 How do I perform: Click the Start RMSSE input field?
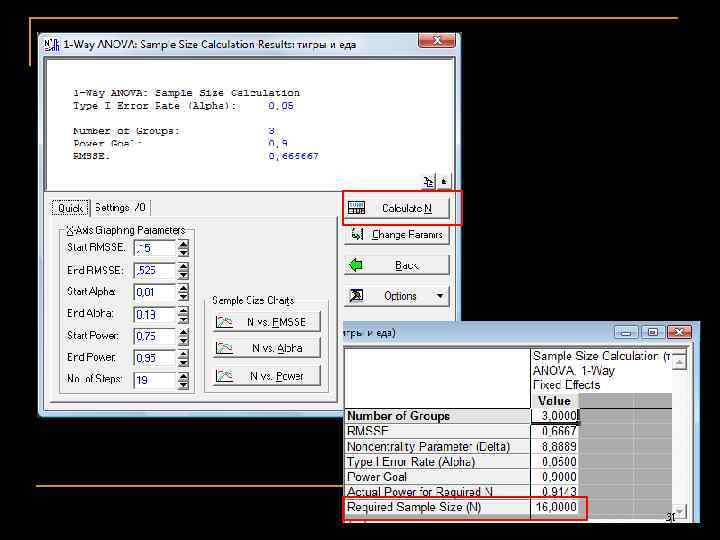[155, 248]
